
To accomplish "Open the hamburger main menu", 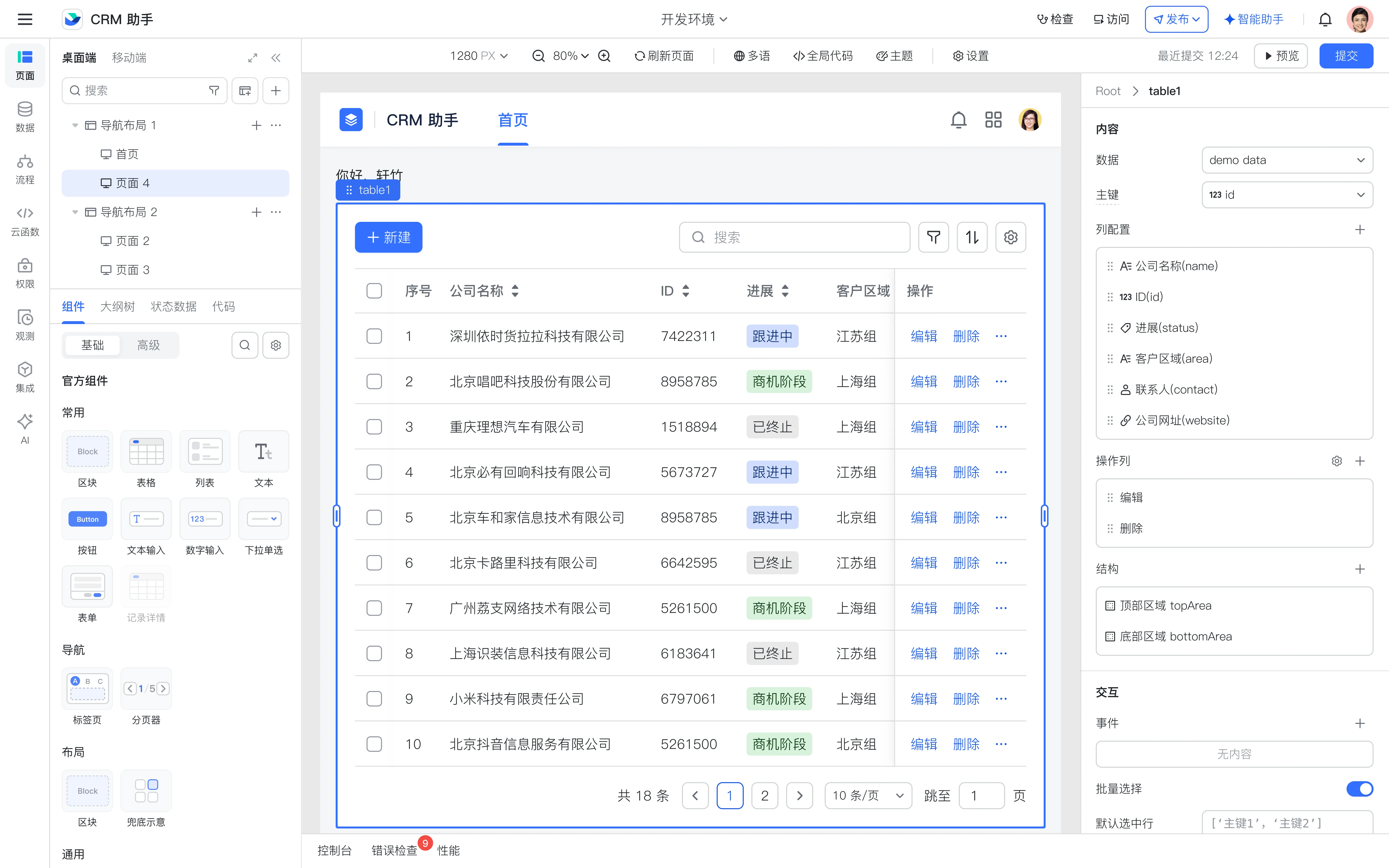I will click(25, 19).
